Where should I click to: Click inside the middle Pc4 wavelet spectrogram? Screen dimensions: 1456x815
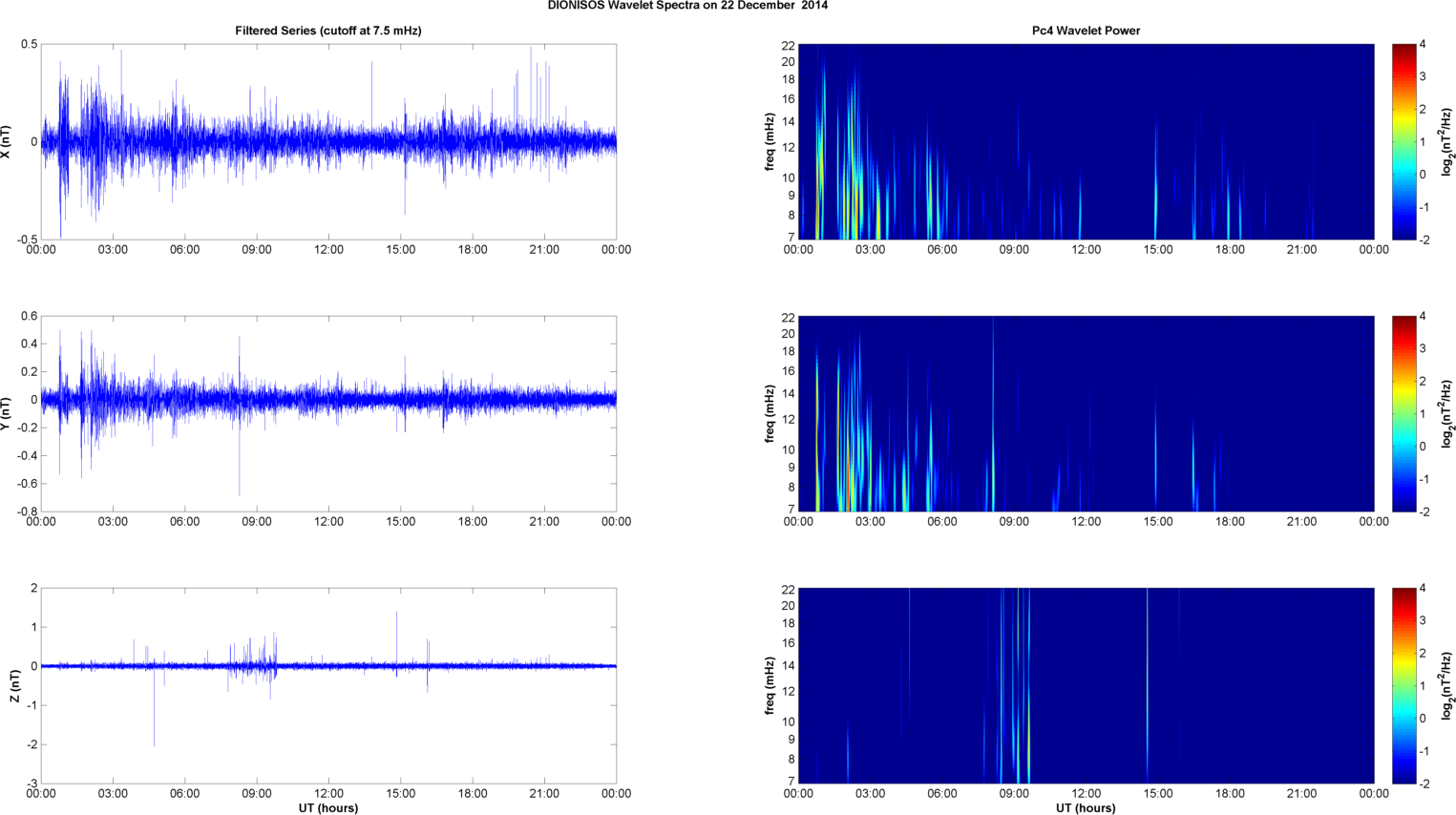(1086, 414)
